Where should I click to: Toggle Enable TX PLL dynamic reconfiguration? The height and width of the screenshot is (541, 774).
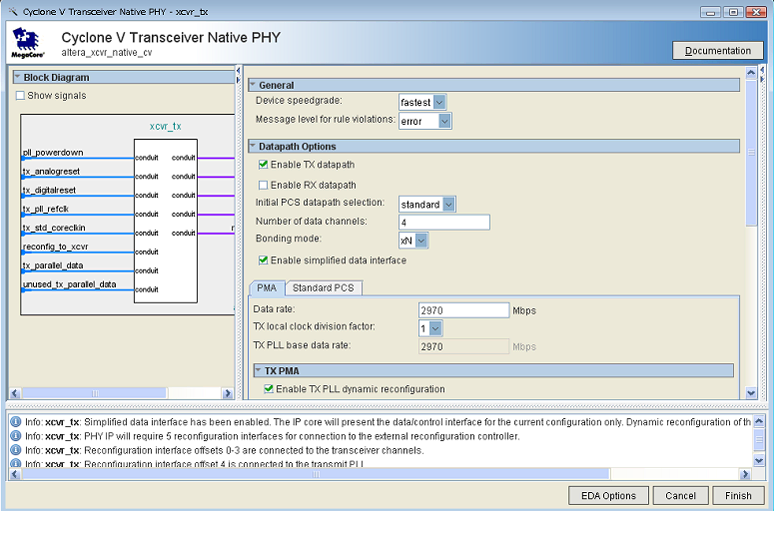[x=269, y=389]
